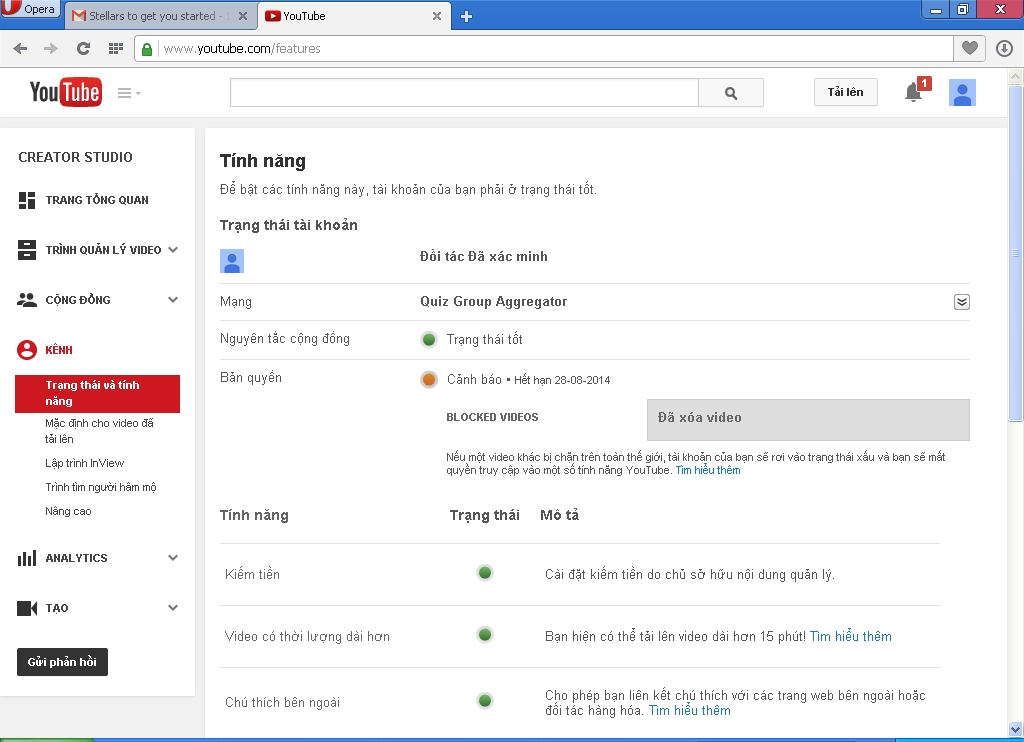Click the Cảnh báo warning text
Image resolution: width=1024 pixels, height=742 pixels.
474,379
